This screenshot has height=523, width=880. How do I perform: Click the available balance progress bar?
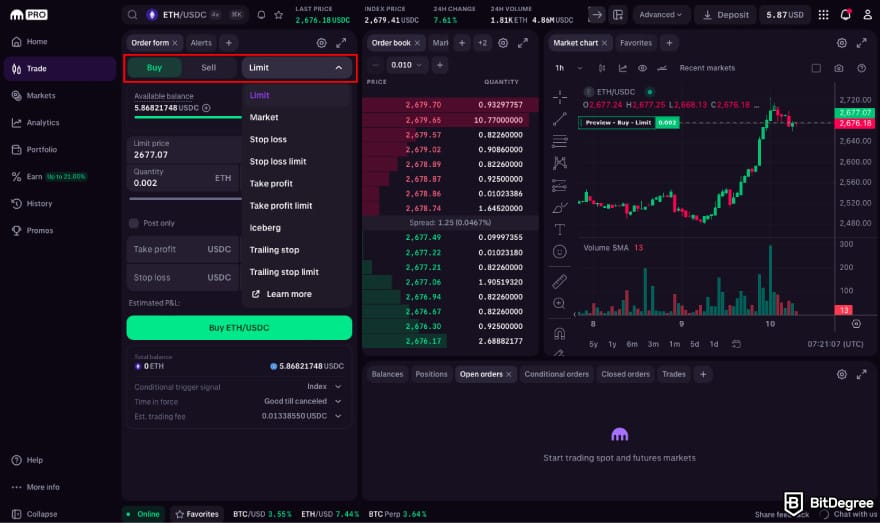tap(187, 117)
